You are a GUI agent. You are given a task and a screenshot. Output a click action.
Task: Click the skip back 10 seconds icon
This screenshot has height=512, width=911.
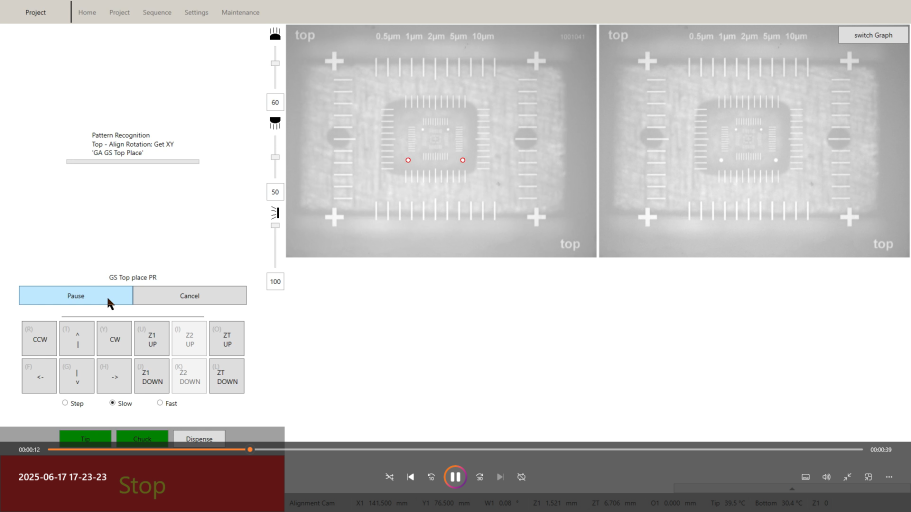[x=431, y=477]
